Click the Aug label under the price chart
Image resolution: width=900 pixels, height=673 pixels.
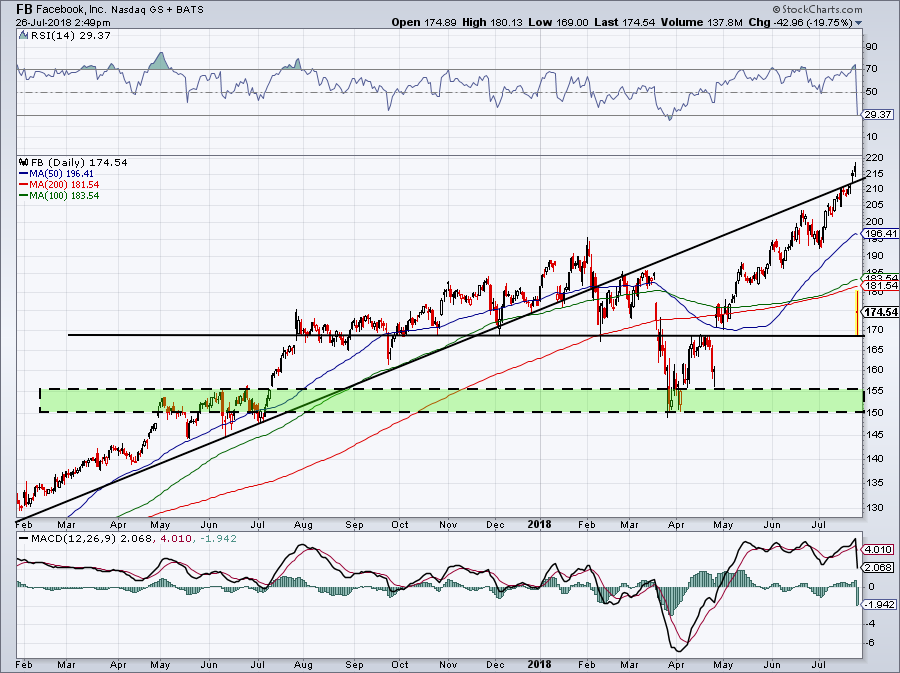tap(303, 525)
